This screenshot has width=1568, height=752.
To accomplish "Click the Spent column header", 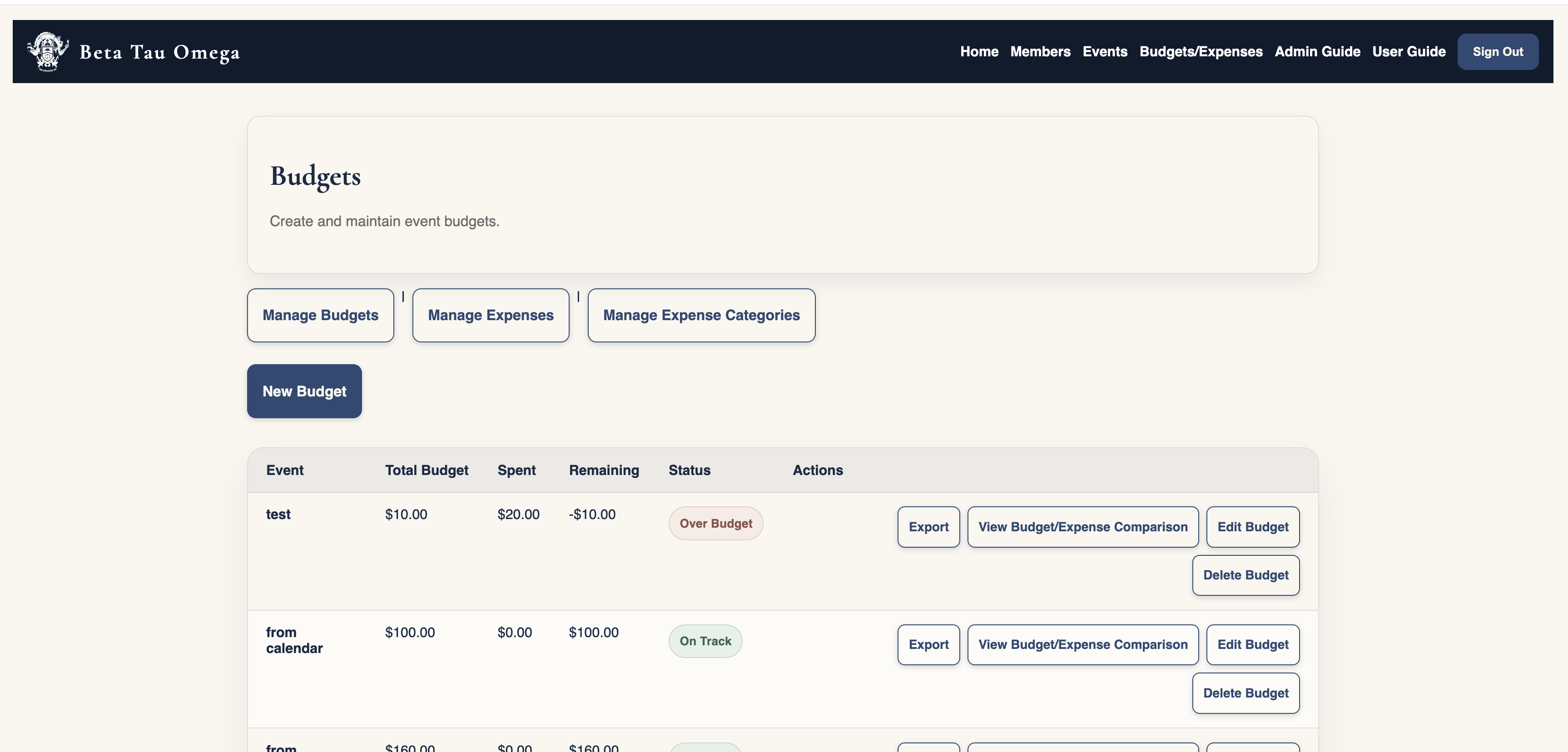I will tap(516, 470).
